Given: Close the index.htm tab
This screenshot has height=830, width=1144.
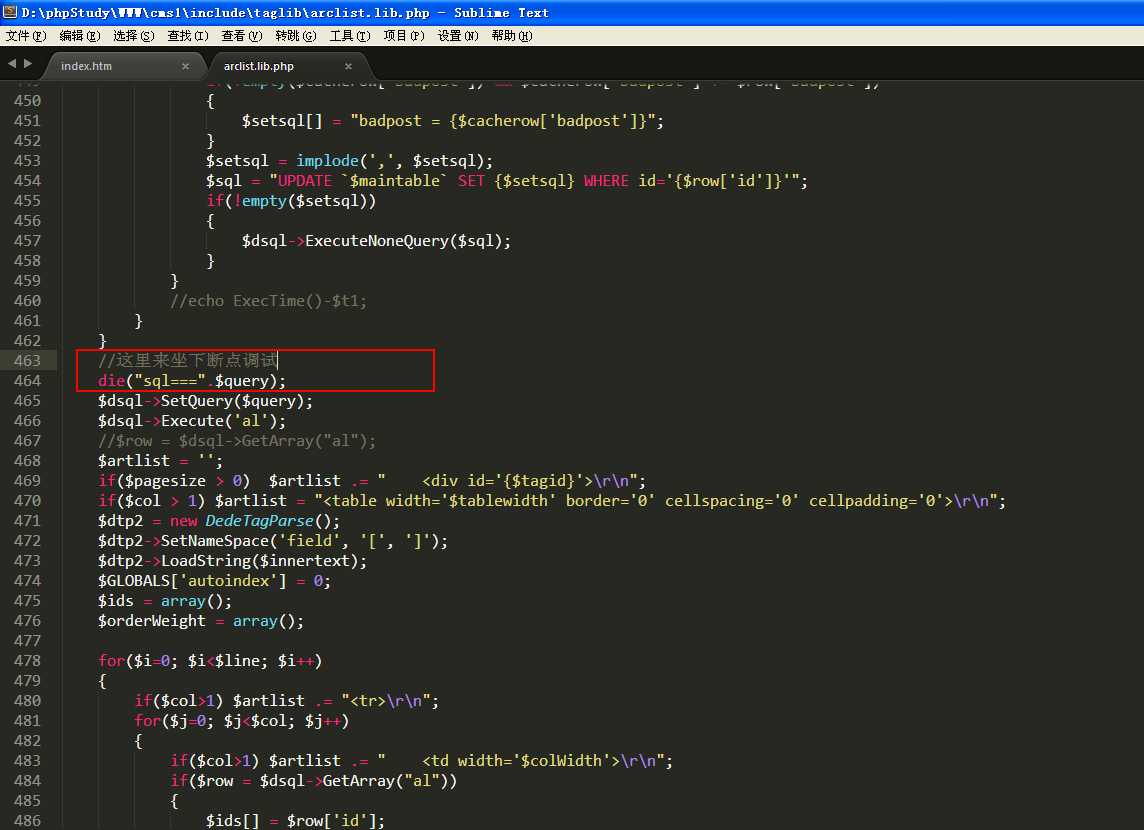Looking at the screenshot, I should [185, 66].
